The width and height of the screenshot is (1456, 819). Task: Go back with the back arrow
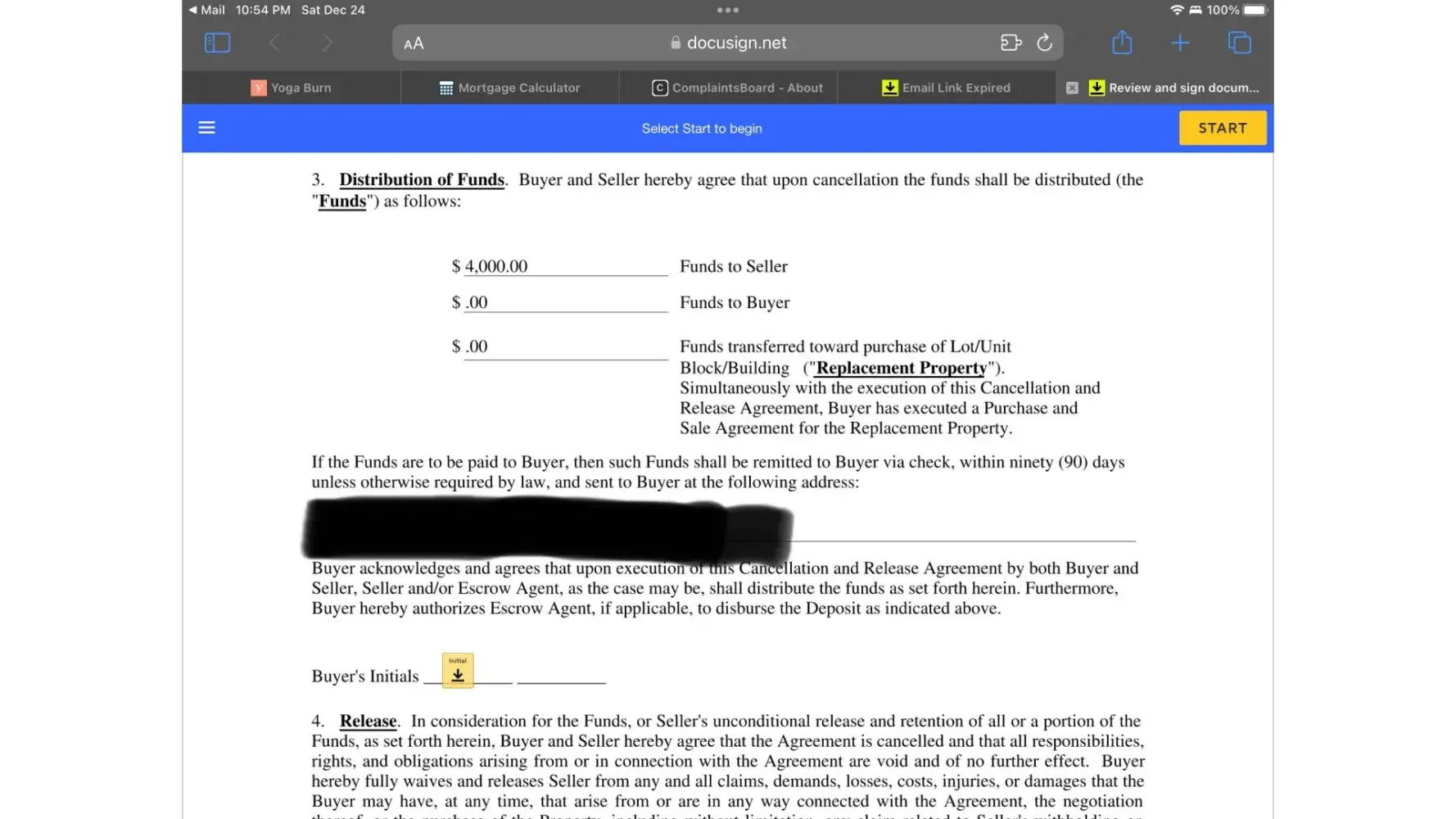274,43
